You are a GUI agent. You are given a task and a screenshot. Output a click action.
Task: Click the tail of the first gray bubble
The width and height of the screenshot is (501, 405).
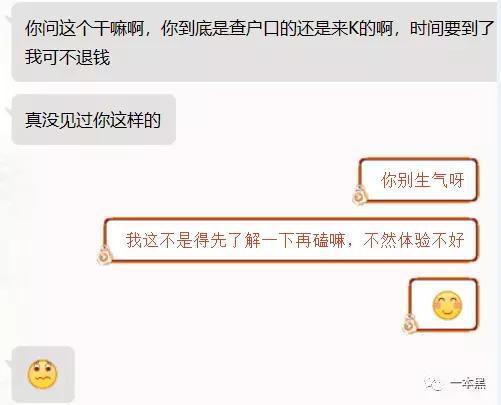pyautogui.click(x=9, y=19)
